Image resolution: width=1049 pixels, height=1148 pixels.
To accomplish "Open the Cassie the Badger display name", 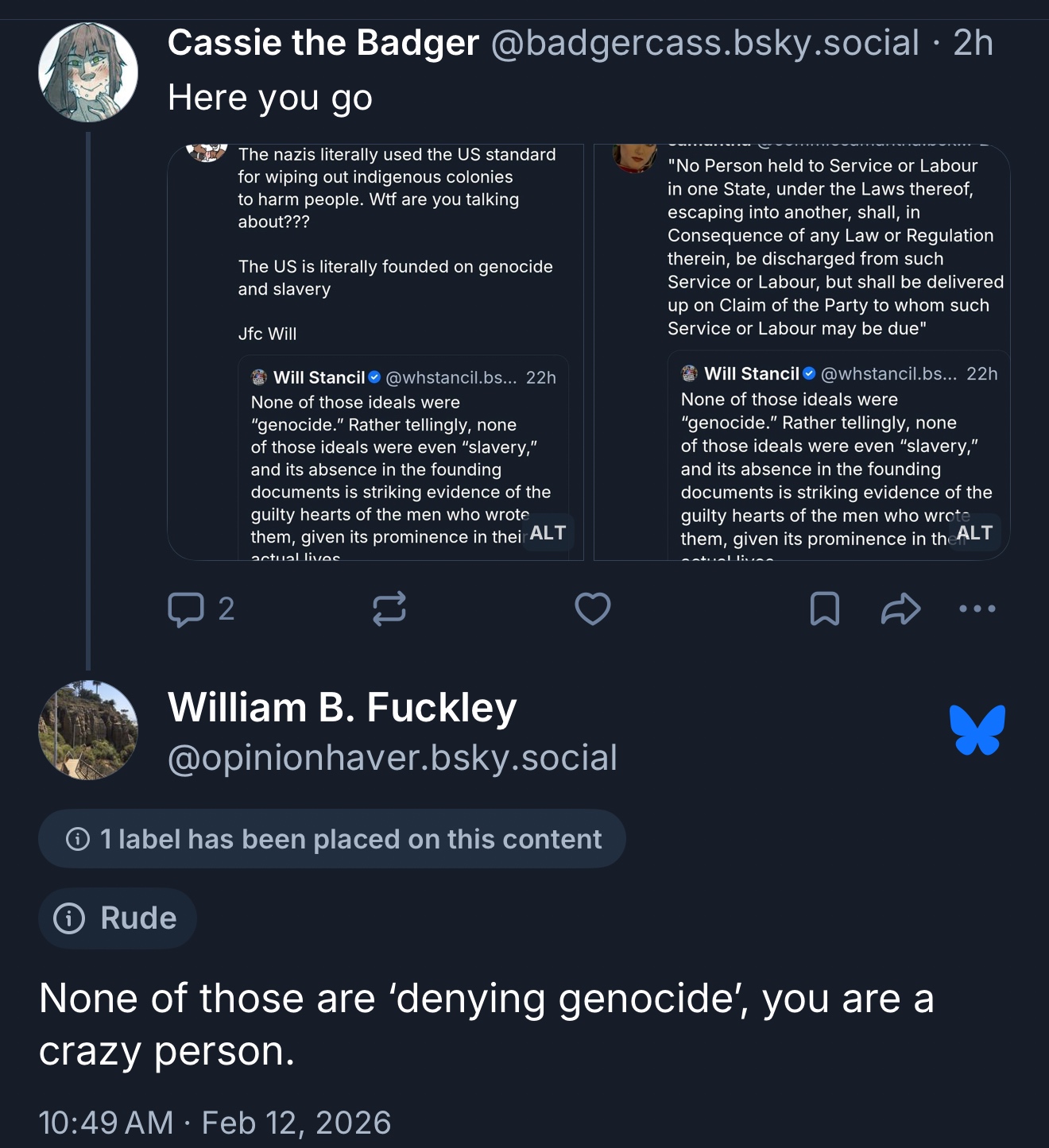I will (x=323, y=43).
